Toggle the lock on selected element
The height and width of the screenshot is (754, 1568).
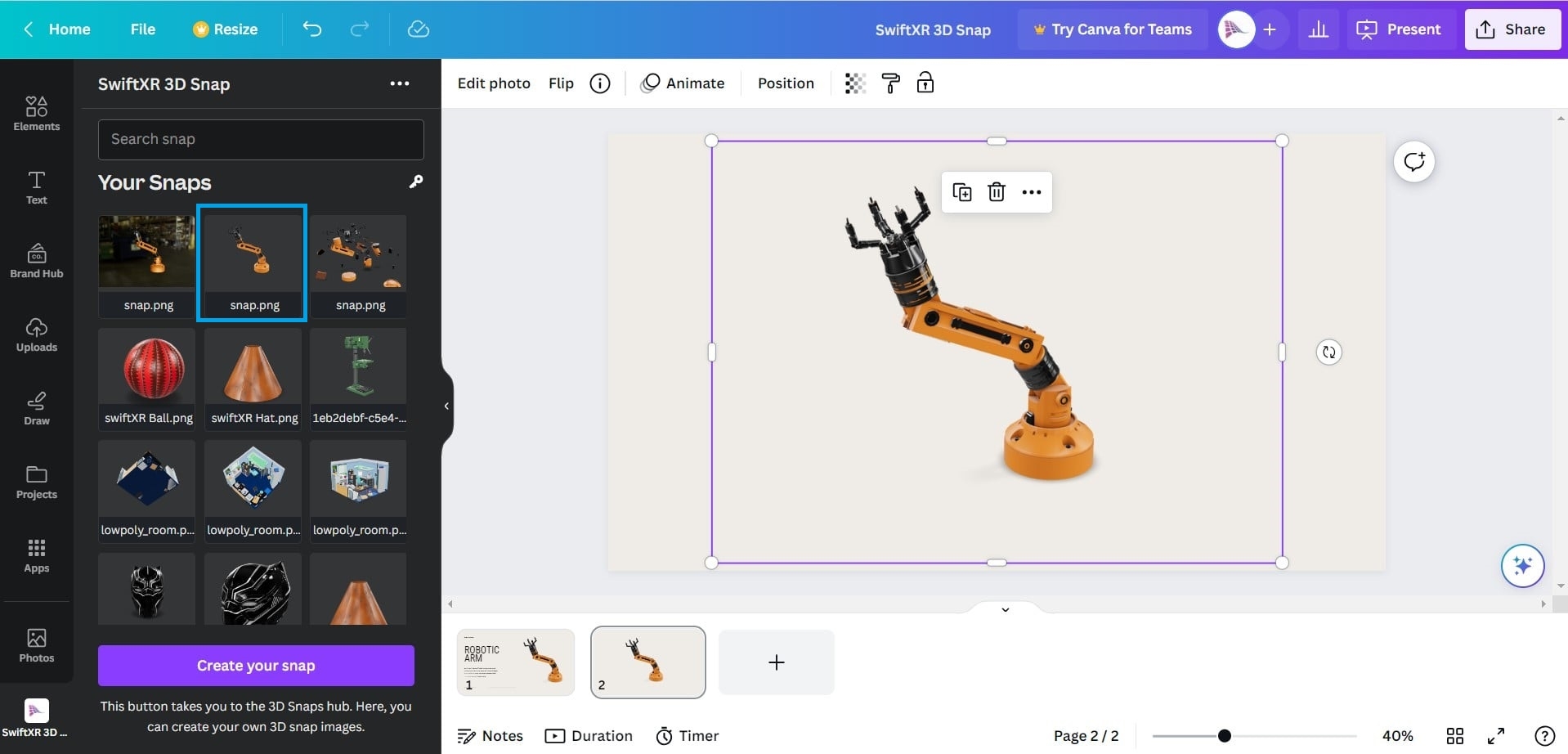point(925,83)
